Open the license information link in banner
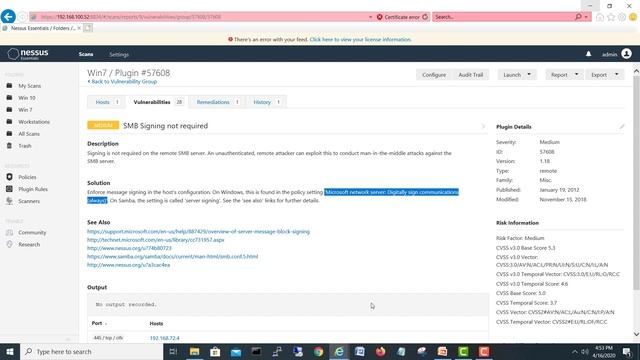 point(360,40)
